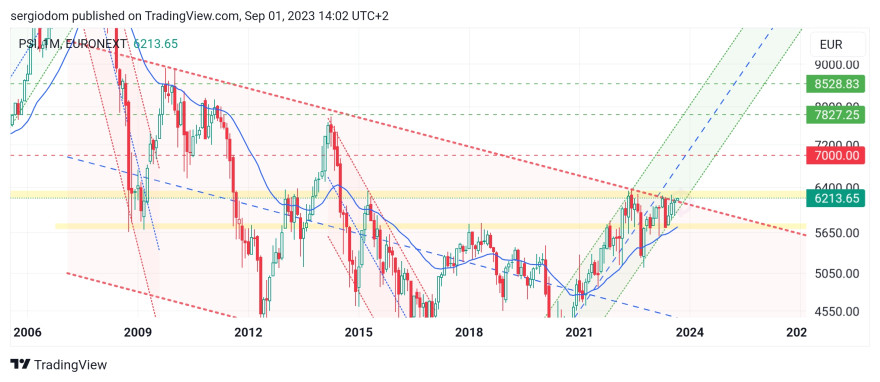This screenshot has height=382, width=880.
Task: Click the 2009 time axis label
Action: pos(138,333)
